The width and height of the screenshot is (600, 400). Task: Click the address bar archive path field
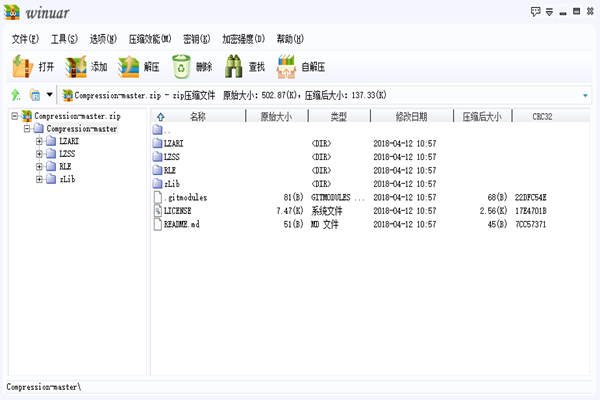pyautogui.click(x=325, y=95)
